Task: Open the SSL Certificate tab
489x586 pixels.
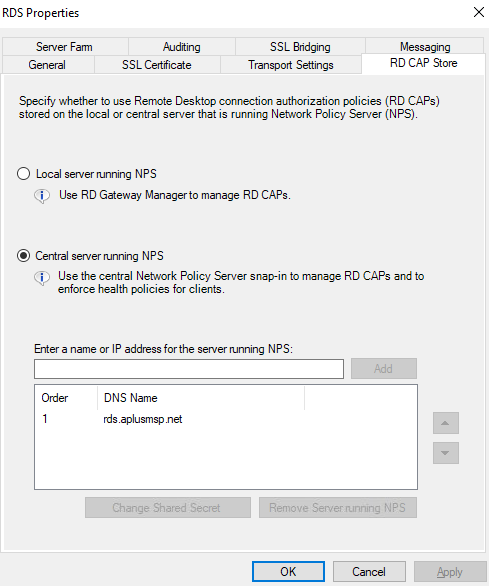Action: (157, 65)
